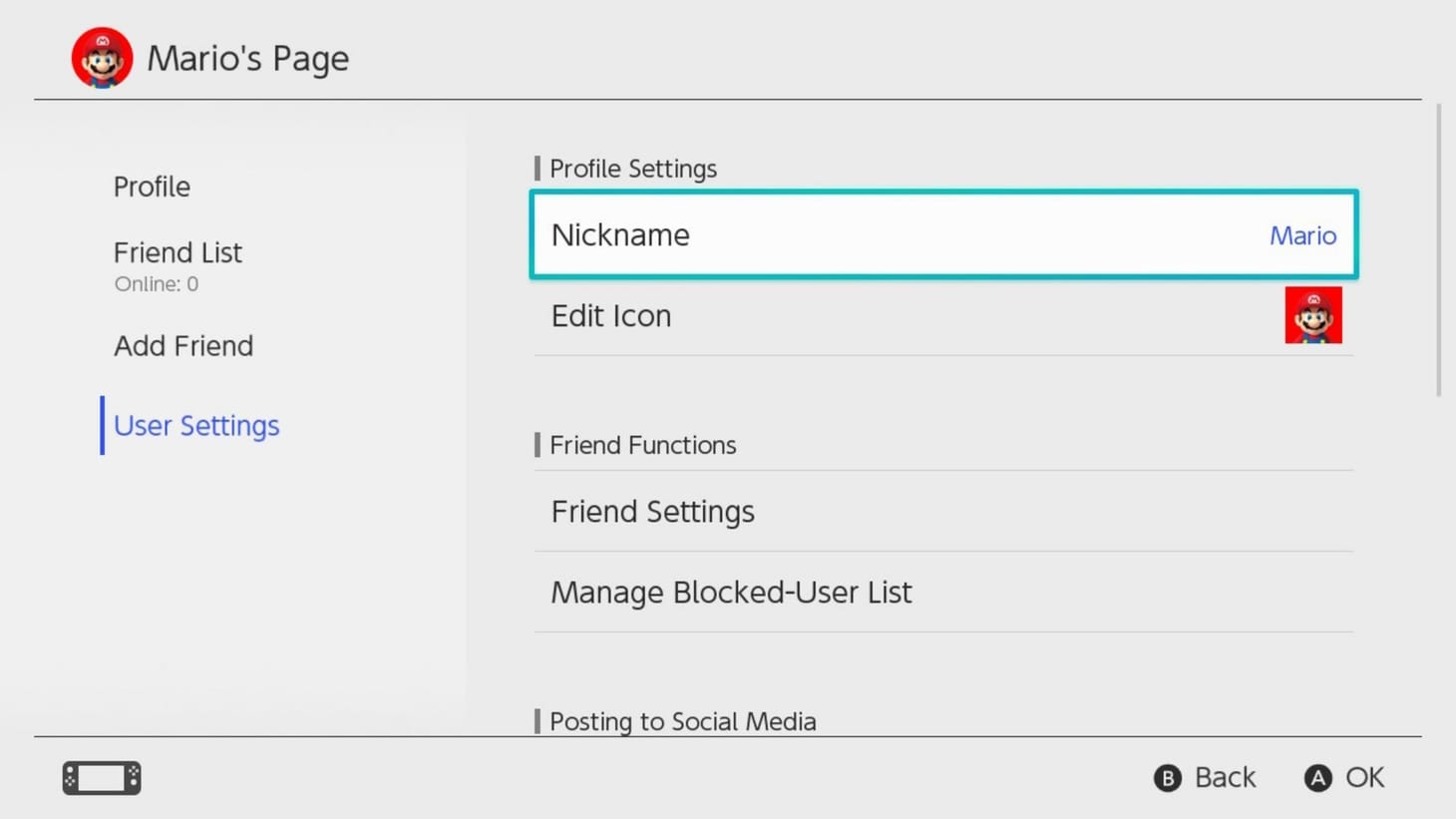The height and width of the screenshot is (819, 1456).
Task: Open Friend Settings
Action: [652, 511]
